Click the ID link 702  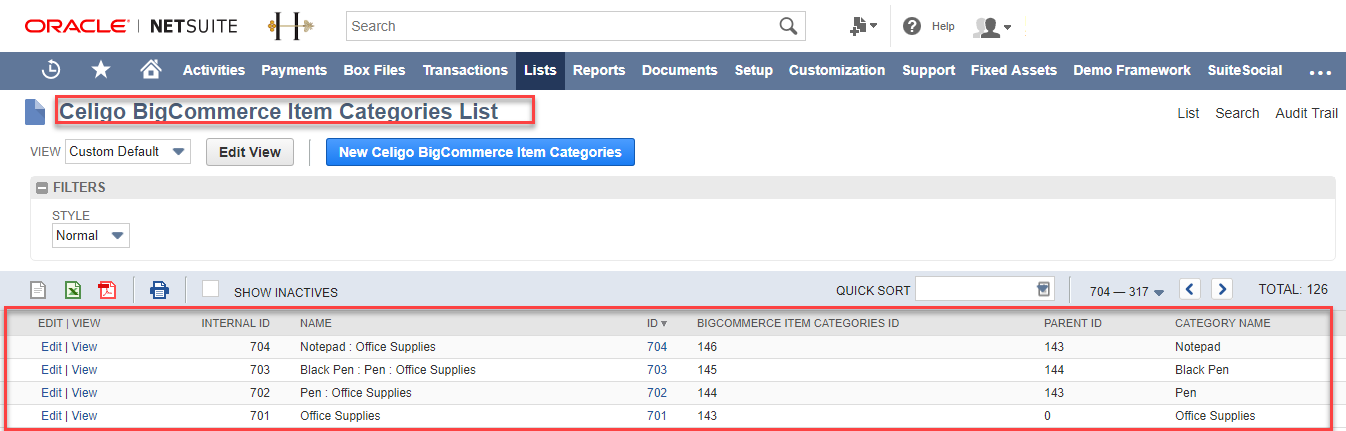[x=657, y=393]
